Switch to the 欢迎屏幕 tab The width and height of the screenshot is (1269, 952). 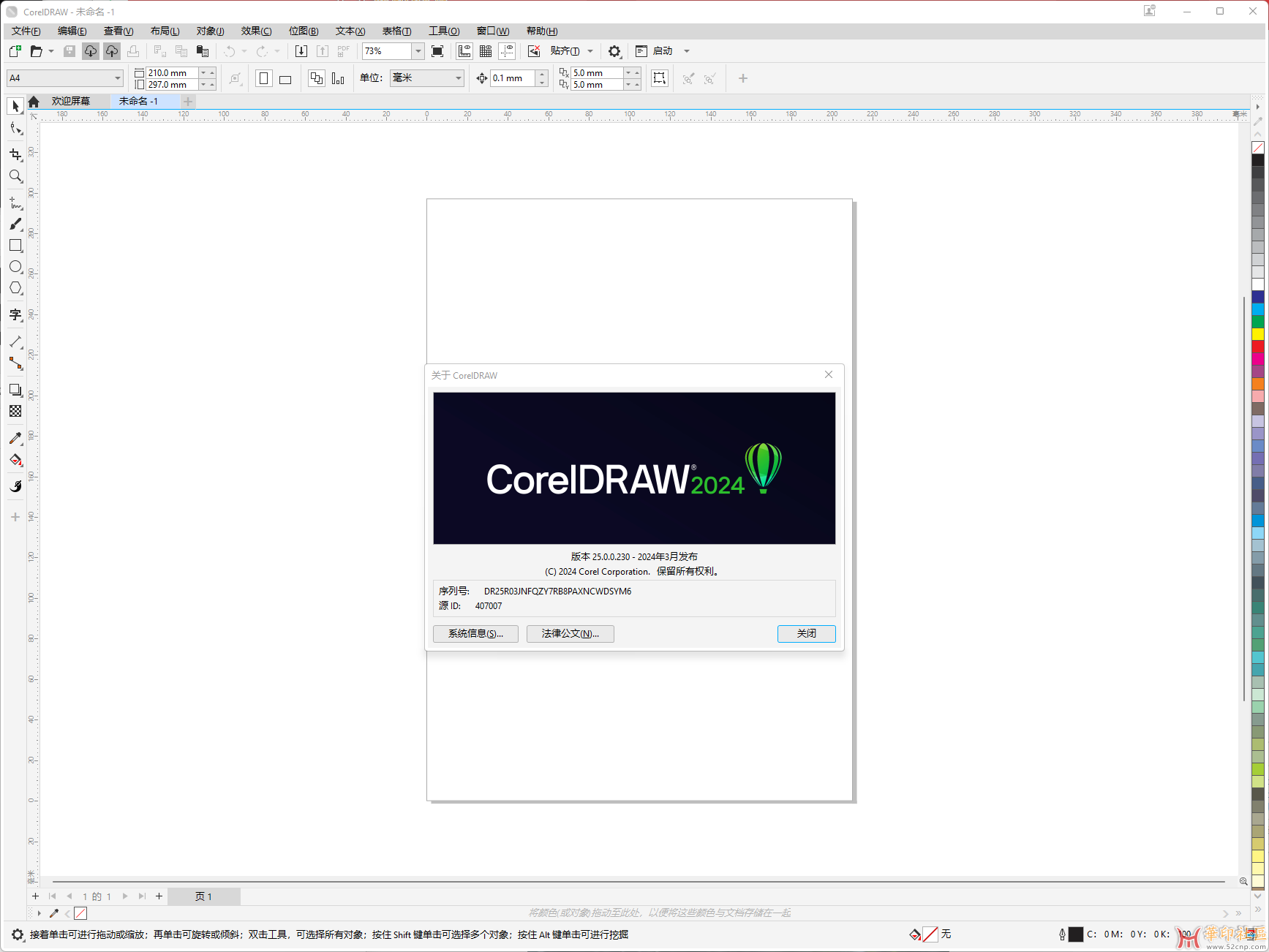tap(71, 101)
